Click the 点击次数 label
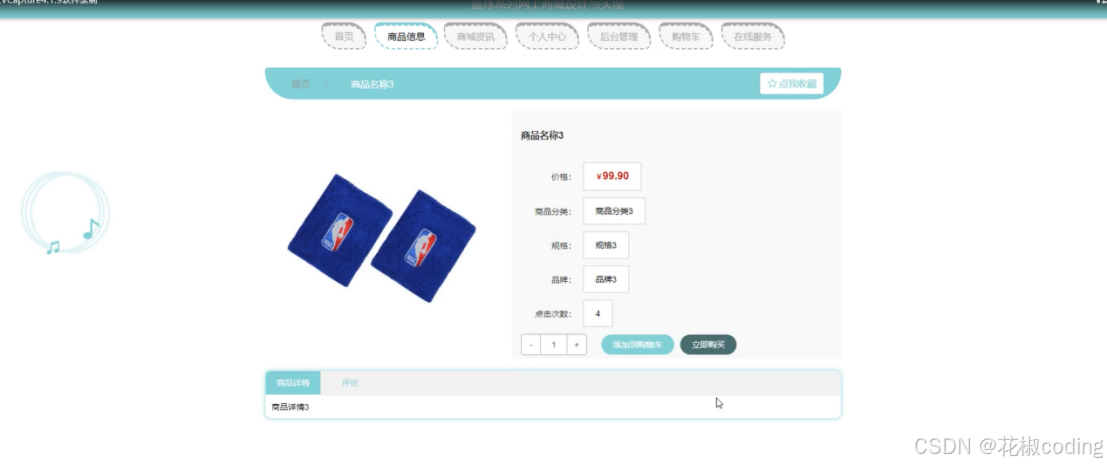Image resolution: width=1107 pixels, height=466 pixels. pyautogui.click(x=554, y=314)
